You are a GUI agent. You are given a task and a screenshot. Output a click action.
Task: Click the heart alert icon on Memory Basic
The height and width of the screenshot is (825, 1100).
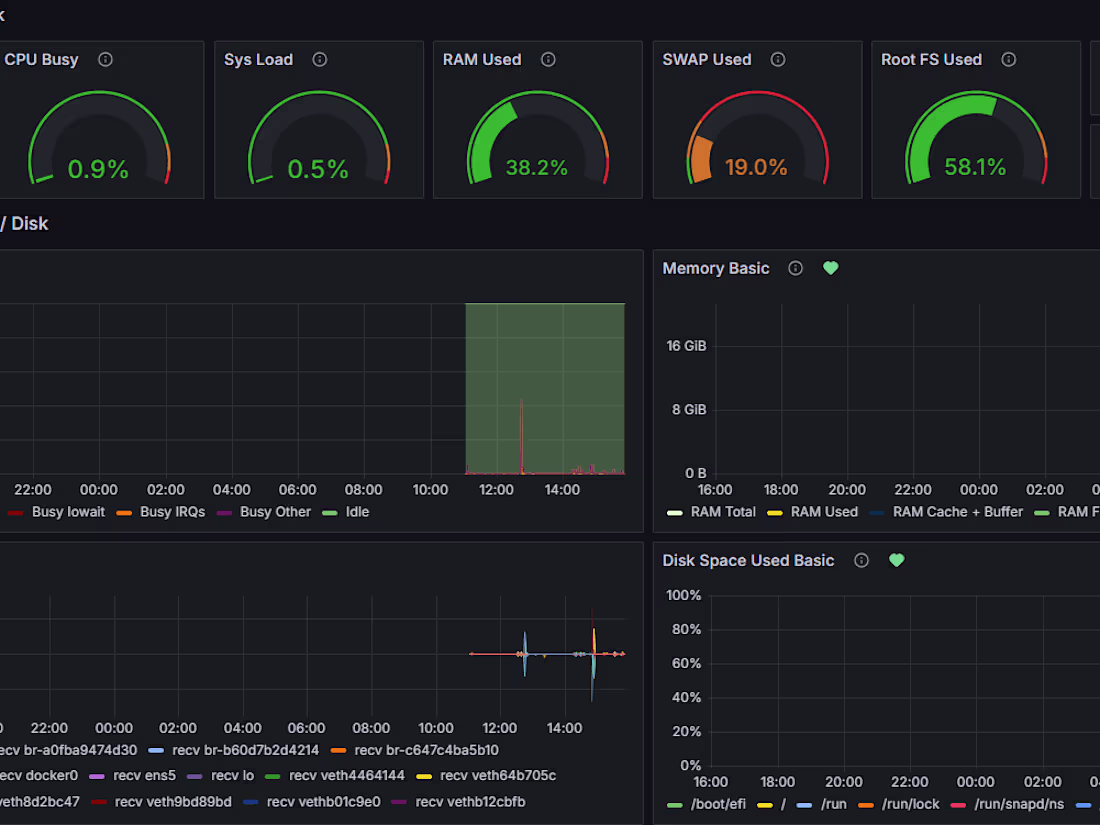coord(830,268)
